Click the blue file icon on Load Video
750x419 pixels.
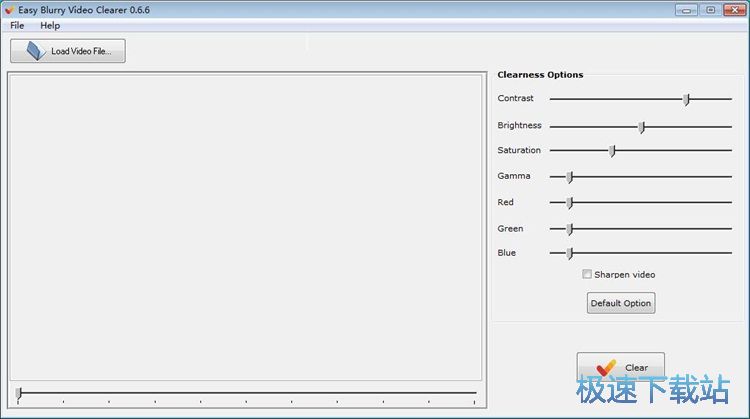36,51
